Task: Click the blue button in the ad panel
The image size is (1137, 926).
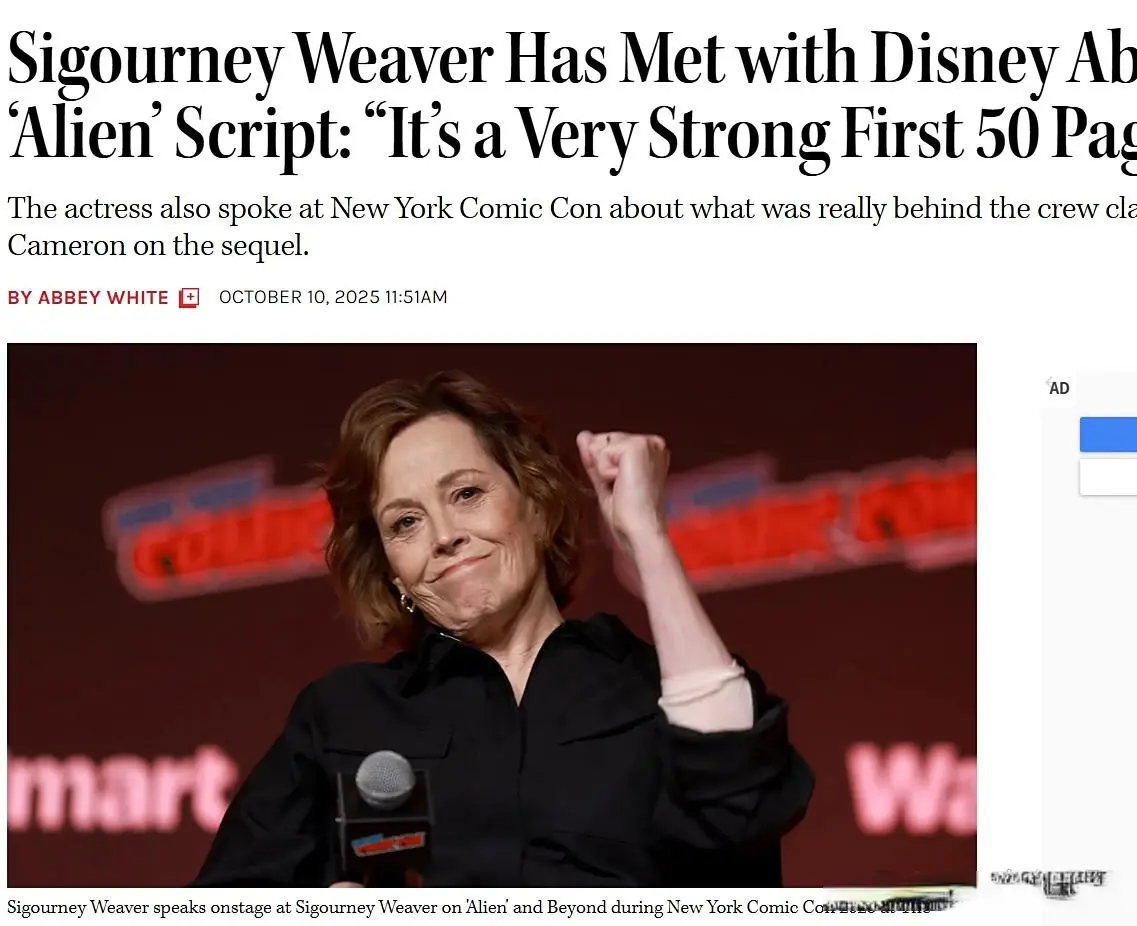Action: click(x=1108, y=435)
